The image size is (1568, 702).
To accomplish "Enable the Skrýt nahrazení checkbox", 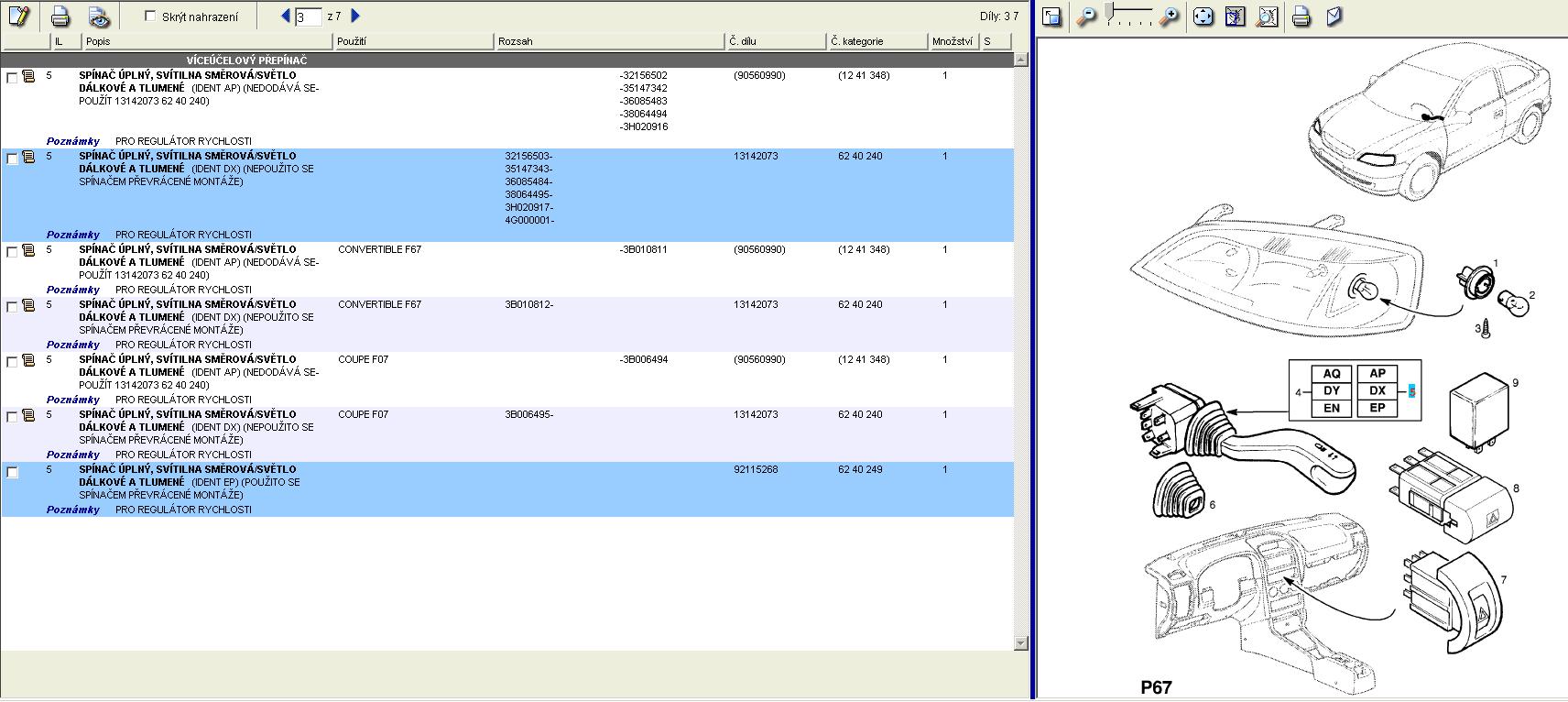I will (151, 16).
